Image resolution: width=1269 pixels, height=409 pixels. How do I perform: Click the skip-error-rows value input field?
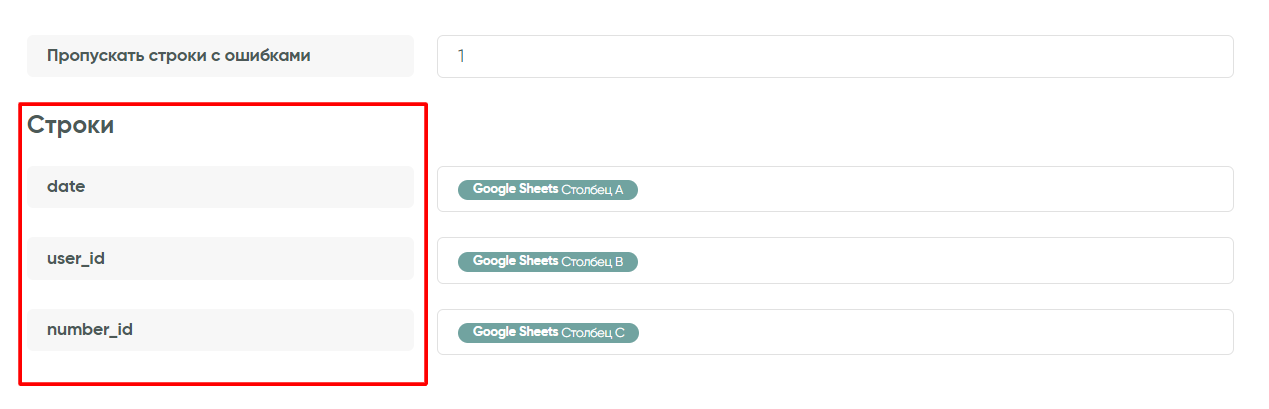834,56
